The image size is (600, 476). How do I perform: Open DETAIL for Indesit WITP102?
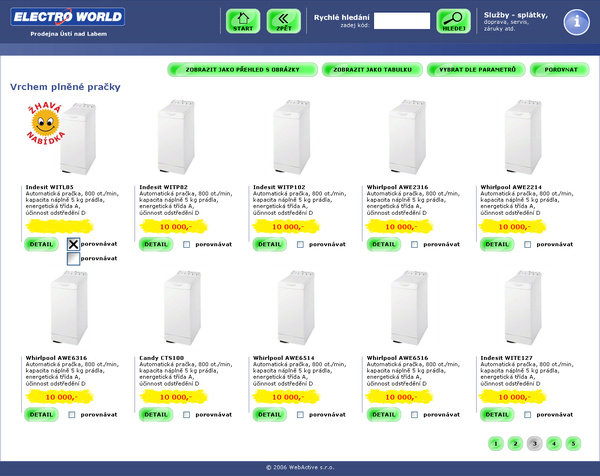point(270,244)
